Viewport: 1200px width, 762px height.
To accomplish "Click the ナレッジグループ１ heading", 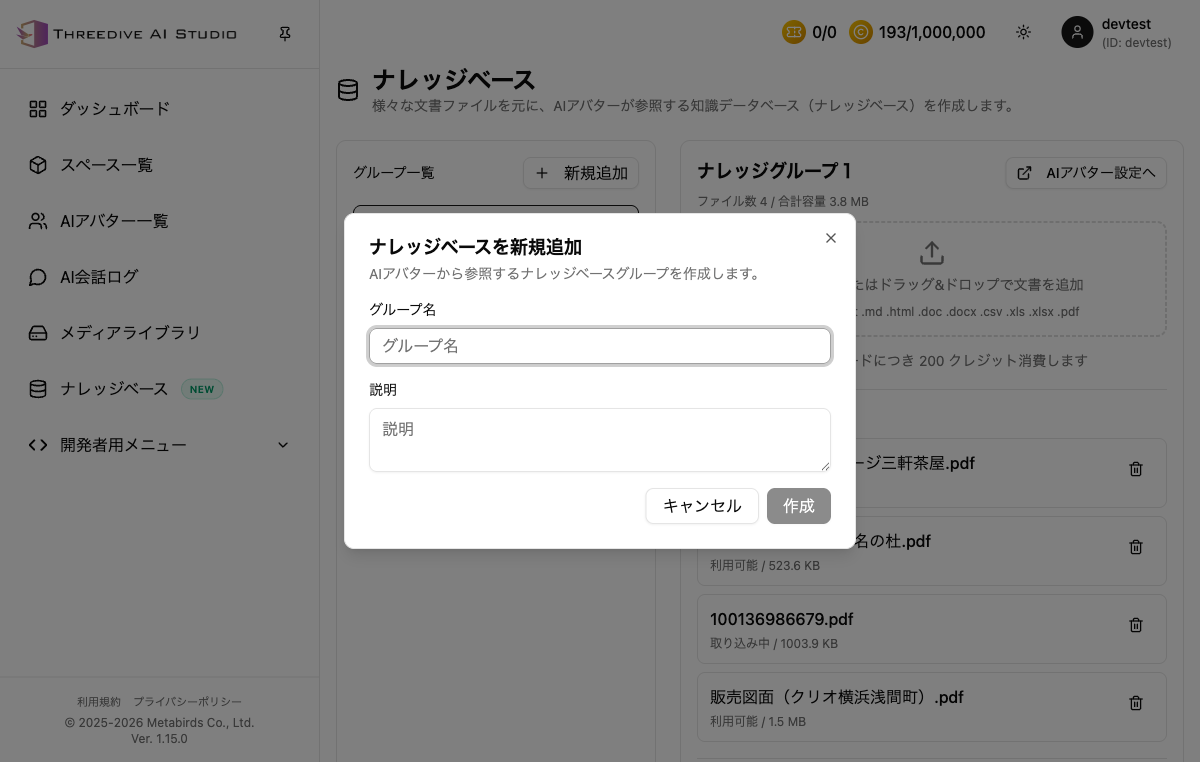I will pyautogui.click(x=775, y=171).
